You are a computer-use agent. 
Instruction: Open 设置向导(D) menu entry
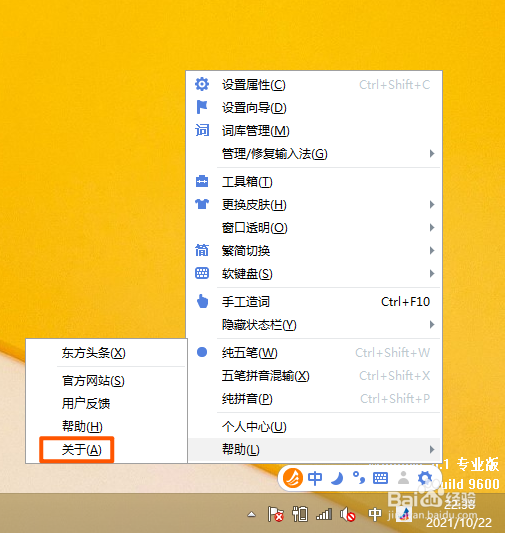pos(315,107)
